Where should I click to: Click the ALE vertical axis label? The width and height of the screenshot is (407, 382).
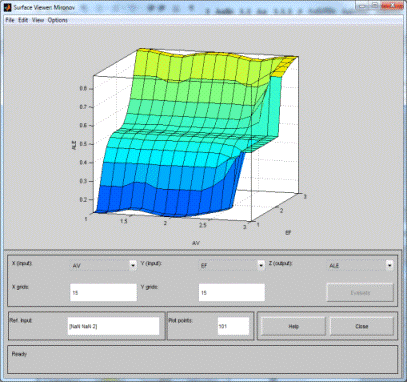pos(75,144)
